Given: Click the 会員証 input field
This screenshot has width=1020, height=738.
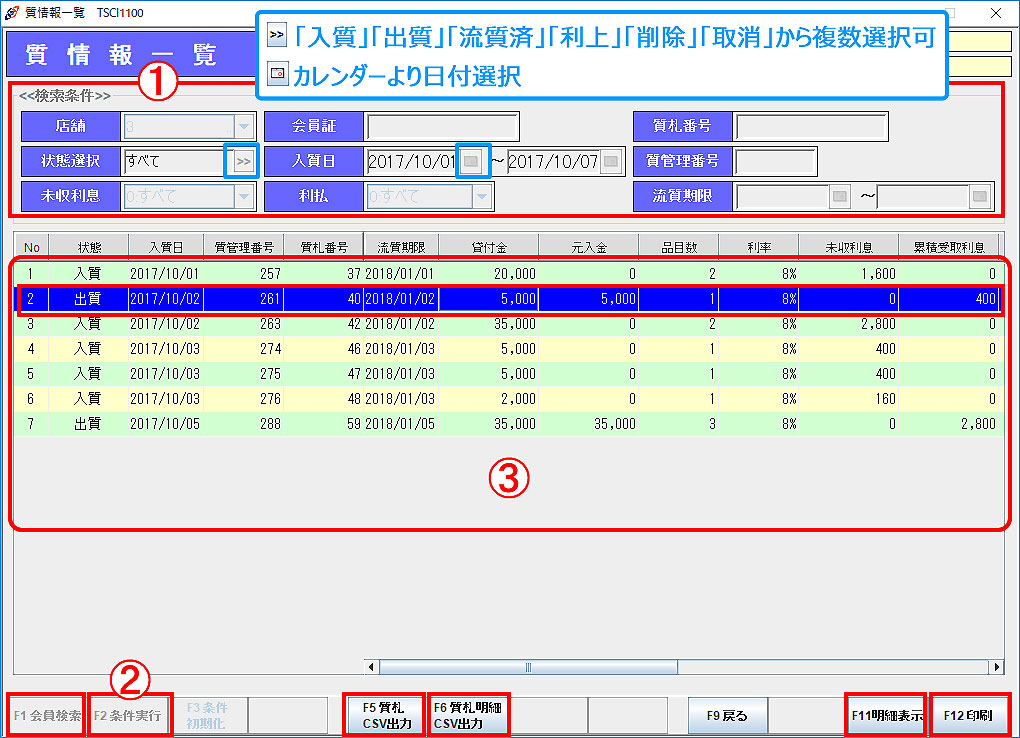Looking at the screenshot, I should [442, 127].
